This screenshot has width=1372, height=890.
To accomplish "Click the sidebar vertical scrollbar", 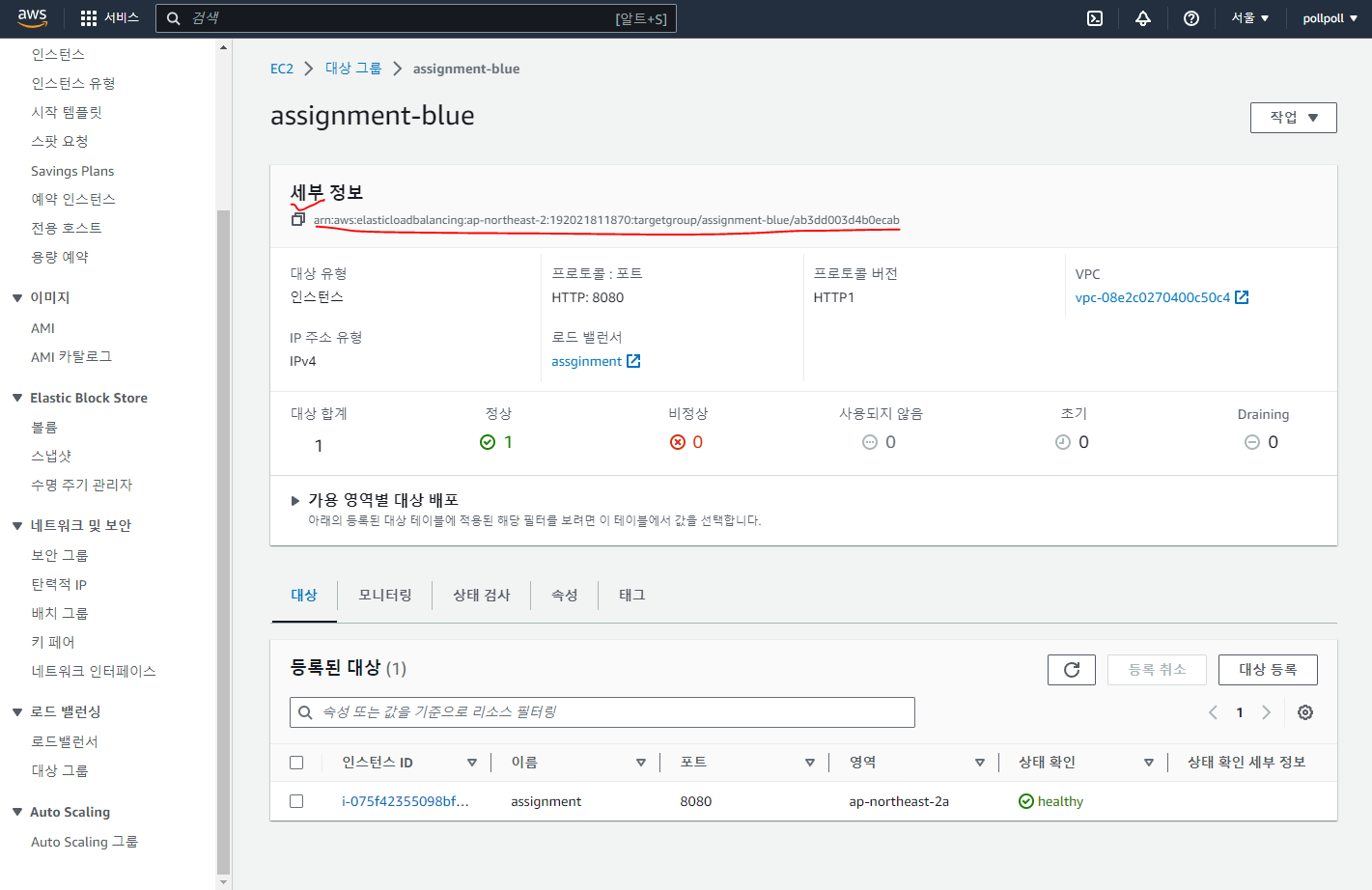I will click(223, 541).
